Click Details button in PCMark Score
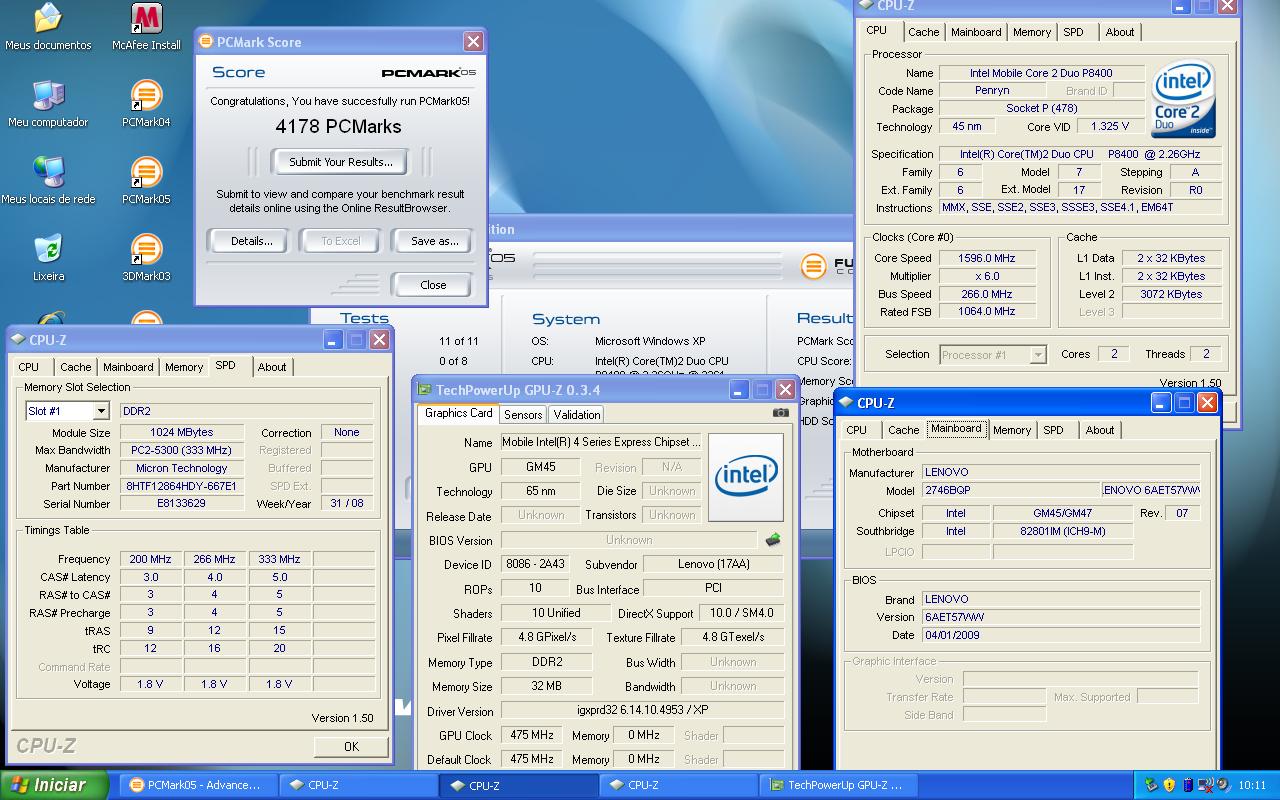 pyautogui.click(x=251, y=241)
